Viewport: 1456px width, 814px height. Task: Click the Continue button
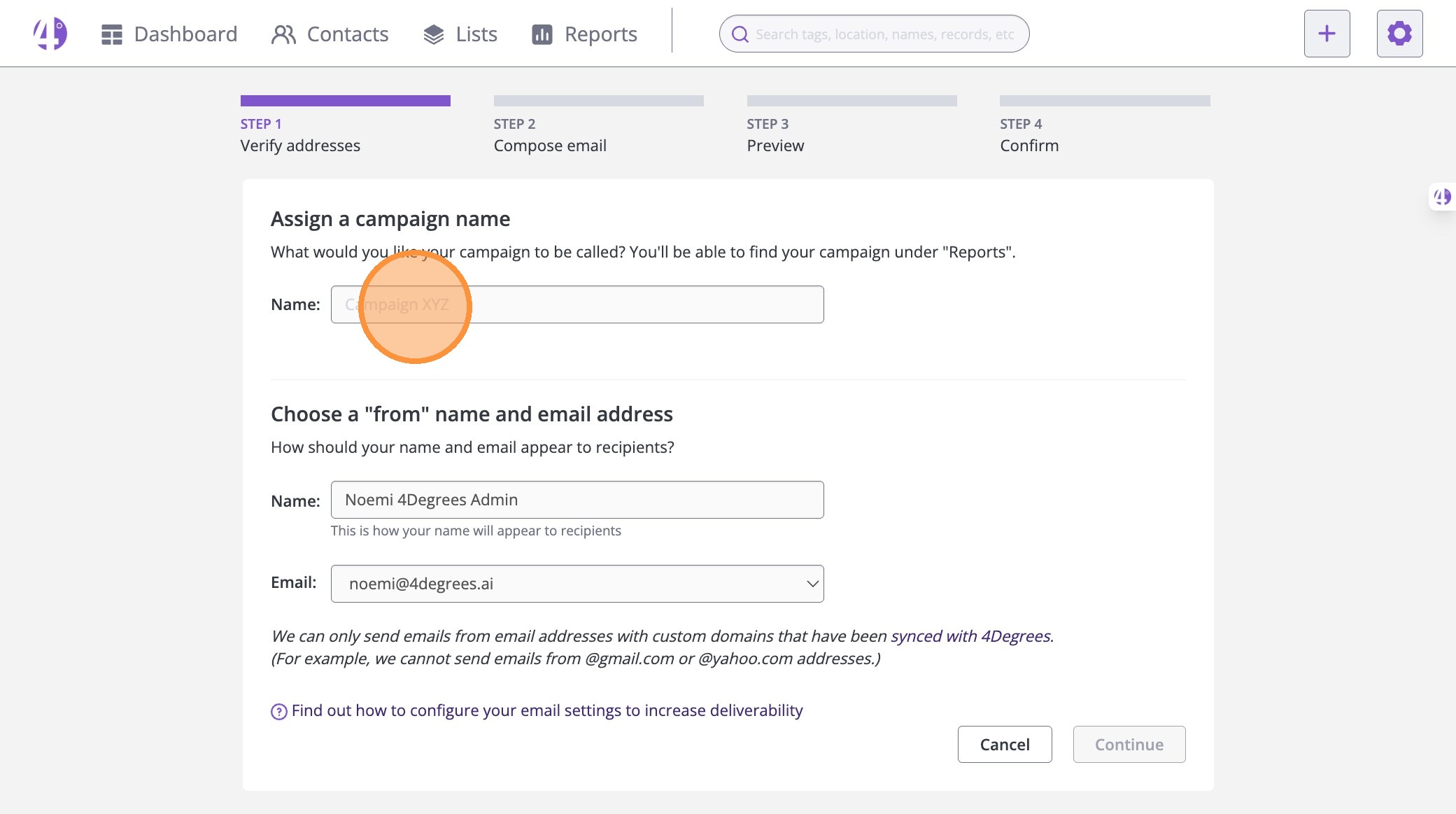tap(1129, 744)
